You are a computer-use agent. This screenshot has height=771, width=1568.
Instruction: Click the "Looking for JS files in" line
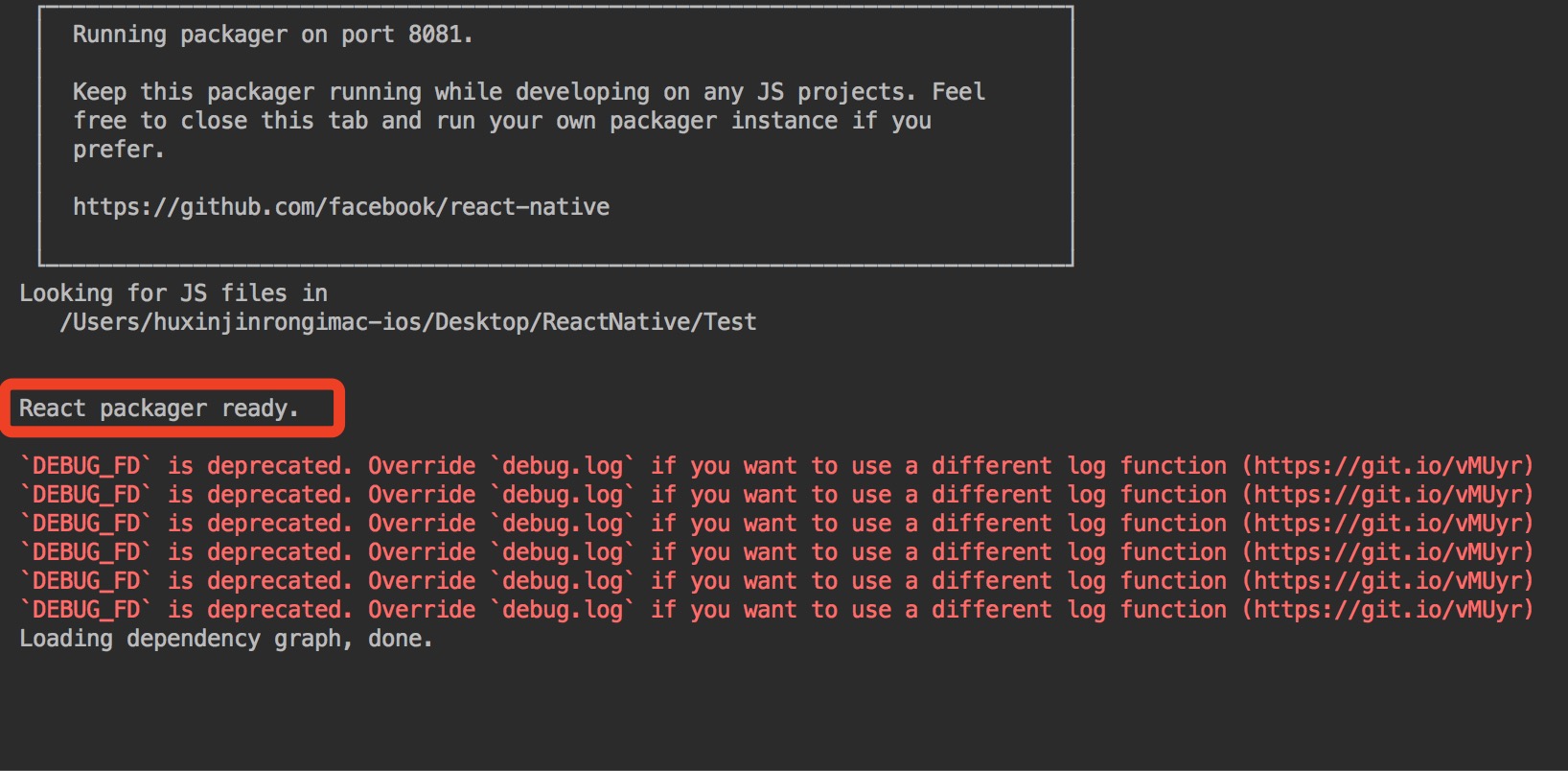[173, 293]
